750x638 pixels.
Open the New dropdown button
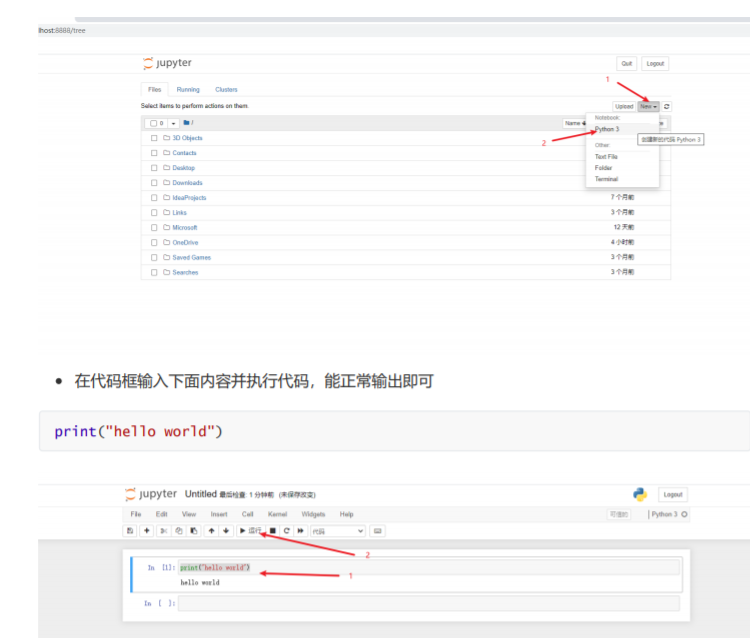pos(648,106)
